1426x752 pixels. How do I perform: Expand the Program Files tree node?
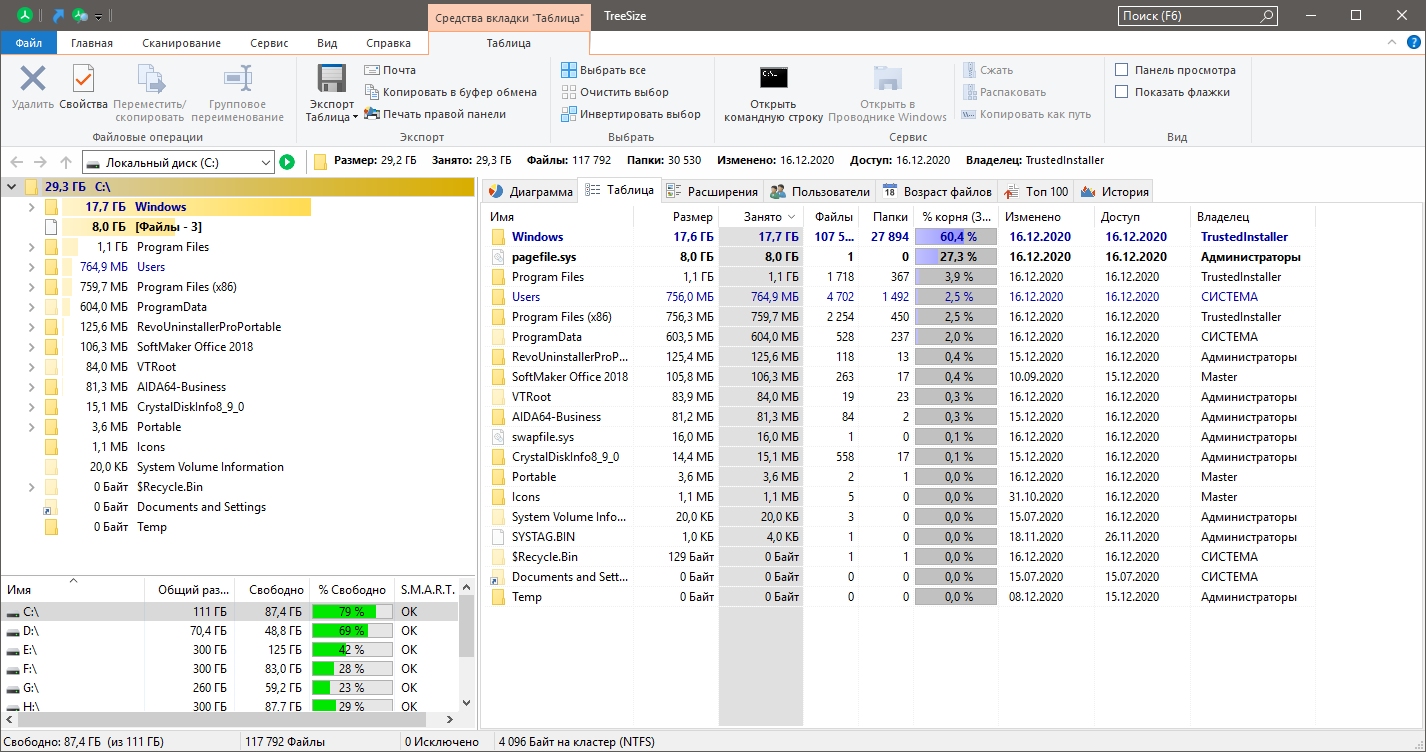click(32, 247)
